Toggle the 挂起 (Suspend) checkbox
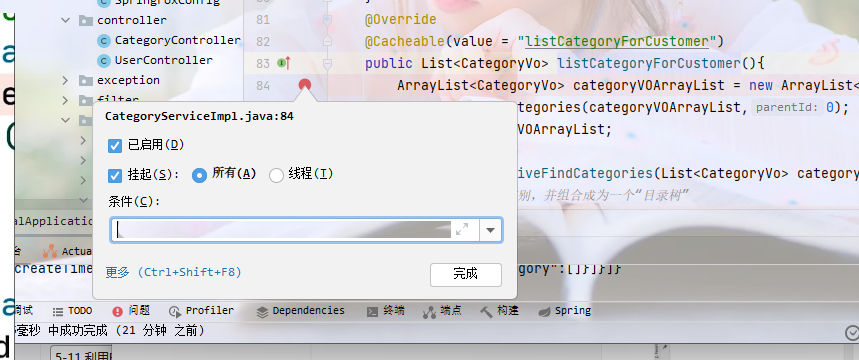This screenshot has height=360, width=859. [x=115, y=176]
